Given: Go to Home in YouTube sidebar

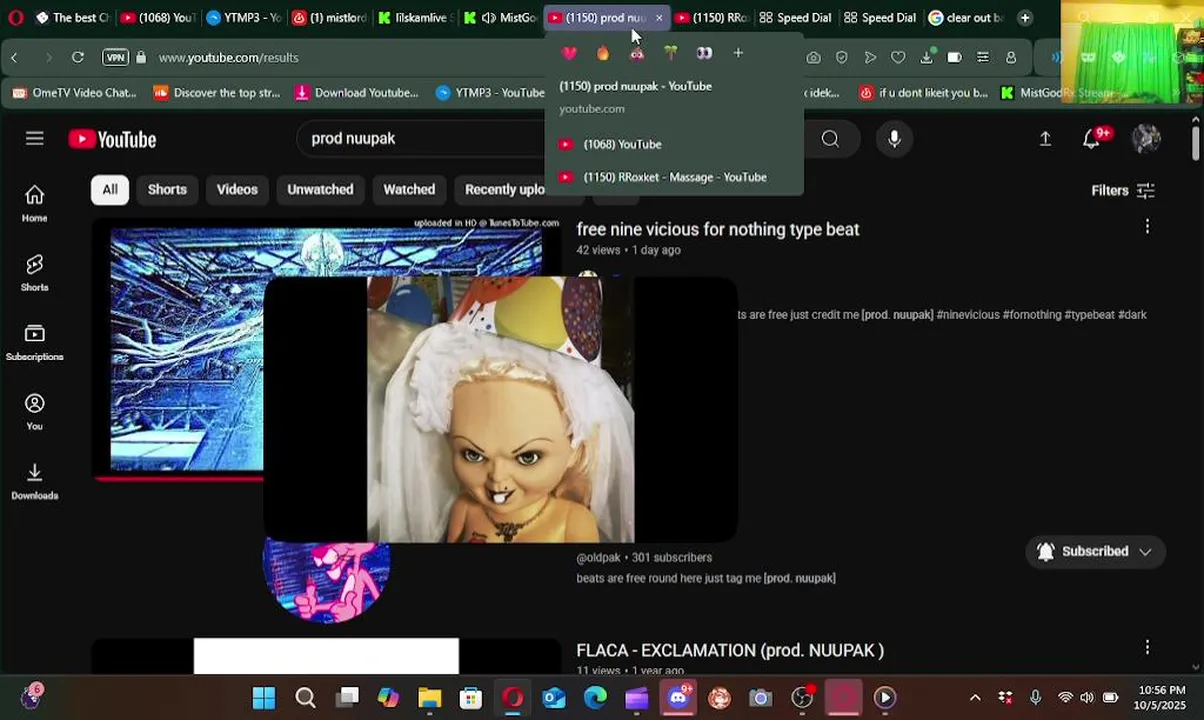Looking at the screenshot, I should (35, 203).
